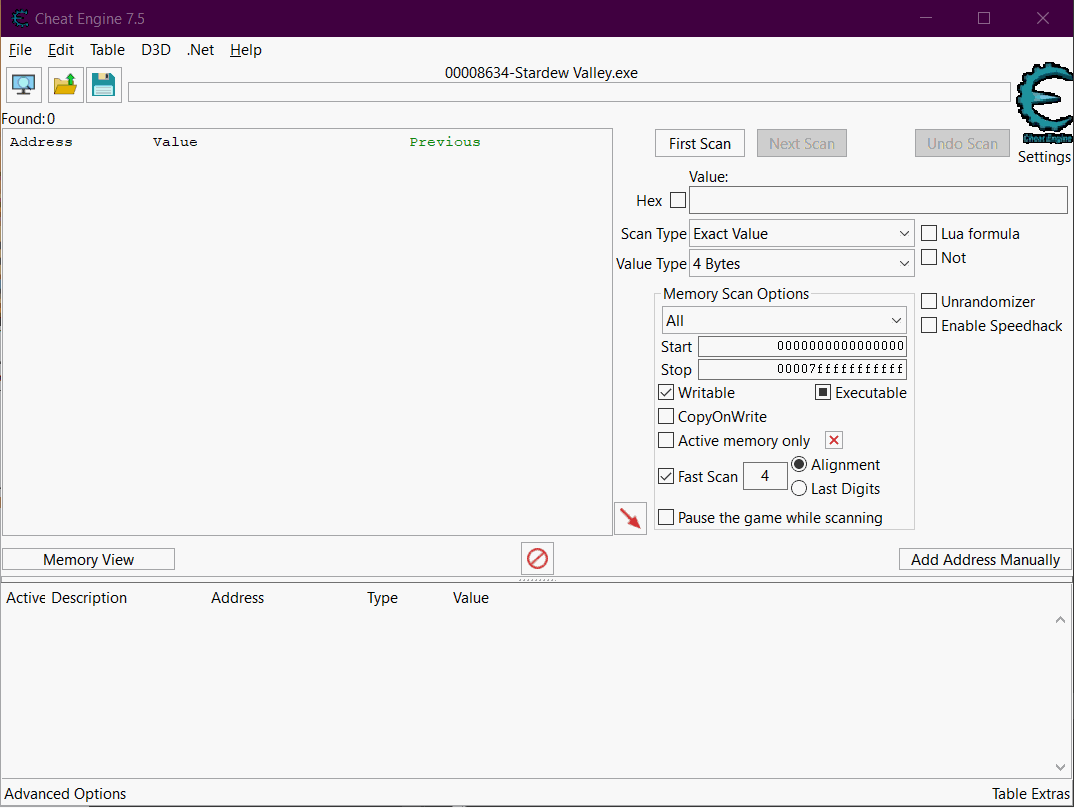Viewport: 1074px width, 808px height.
Task: Click Add Address Manually button
Action: (985, 559)
